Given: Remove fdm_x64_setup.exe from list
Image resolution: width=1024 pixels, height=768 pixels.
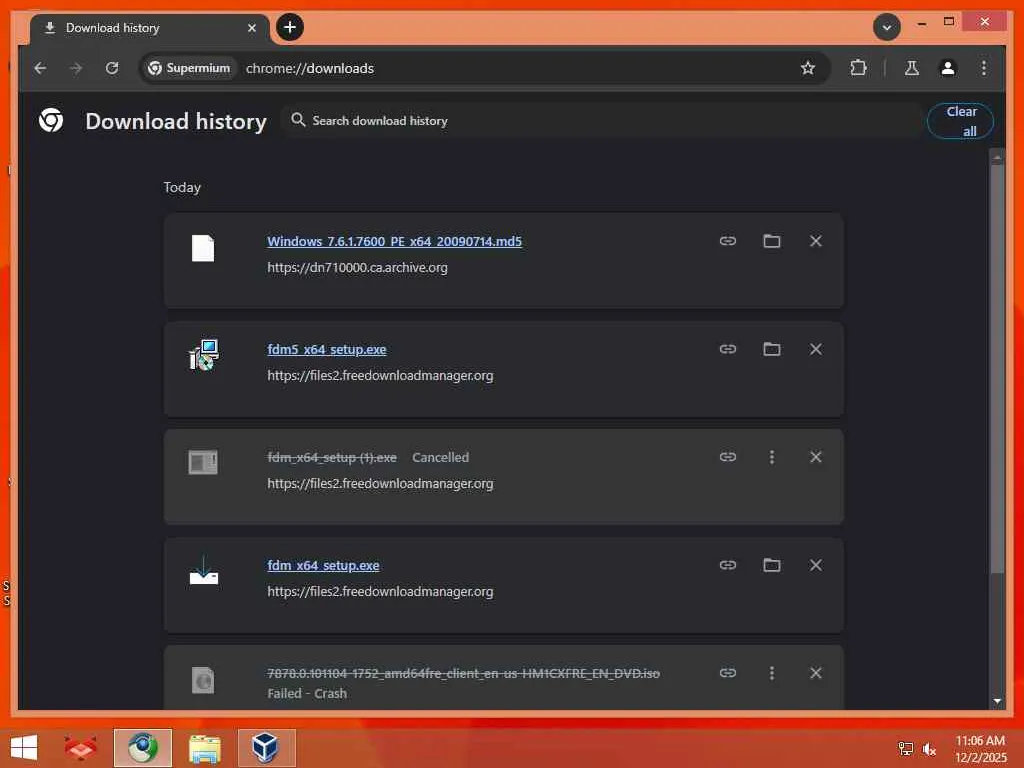Looking at the screenshot, I should (816, 565).
